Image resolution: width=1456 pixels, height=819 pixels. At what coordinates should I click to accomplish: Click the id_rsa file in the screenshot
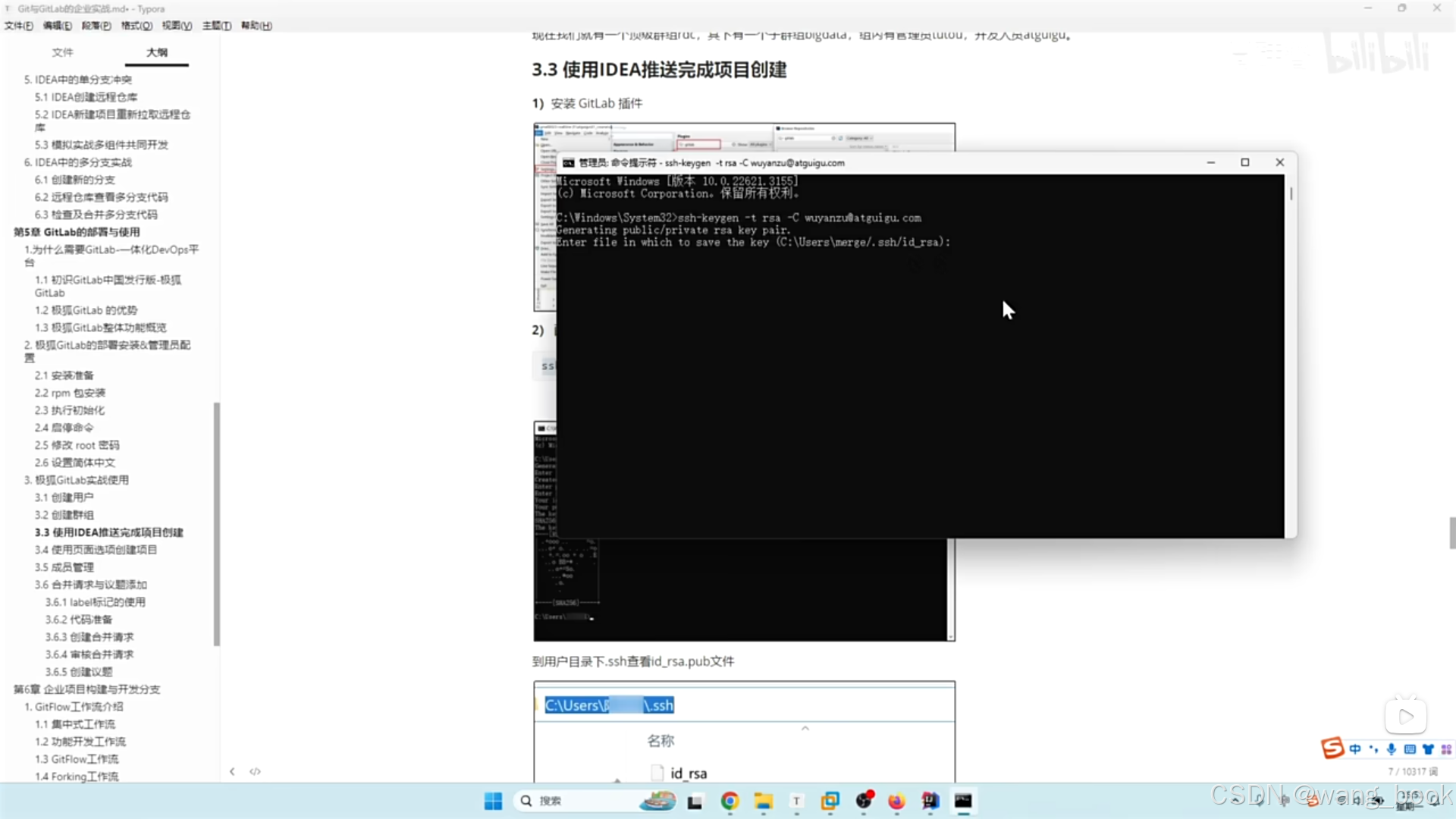[x=689, y=773]
